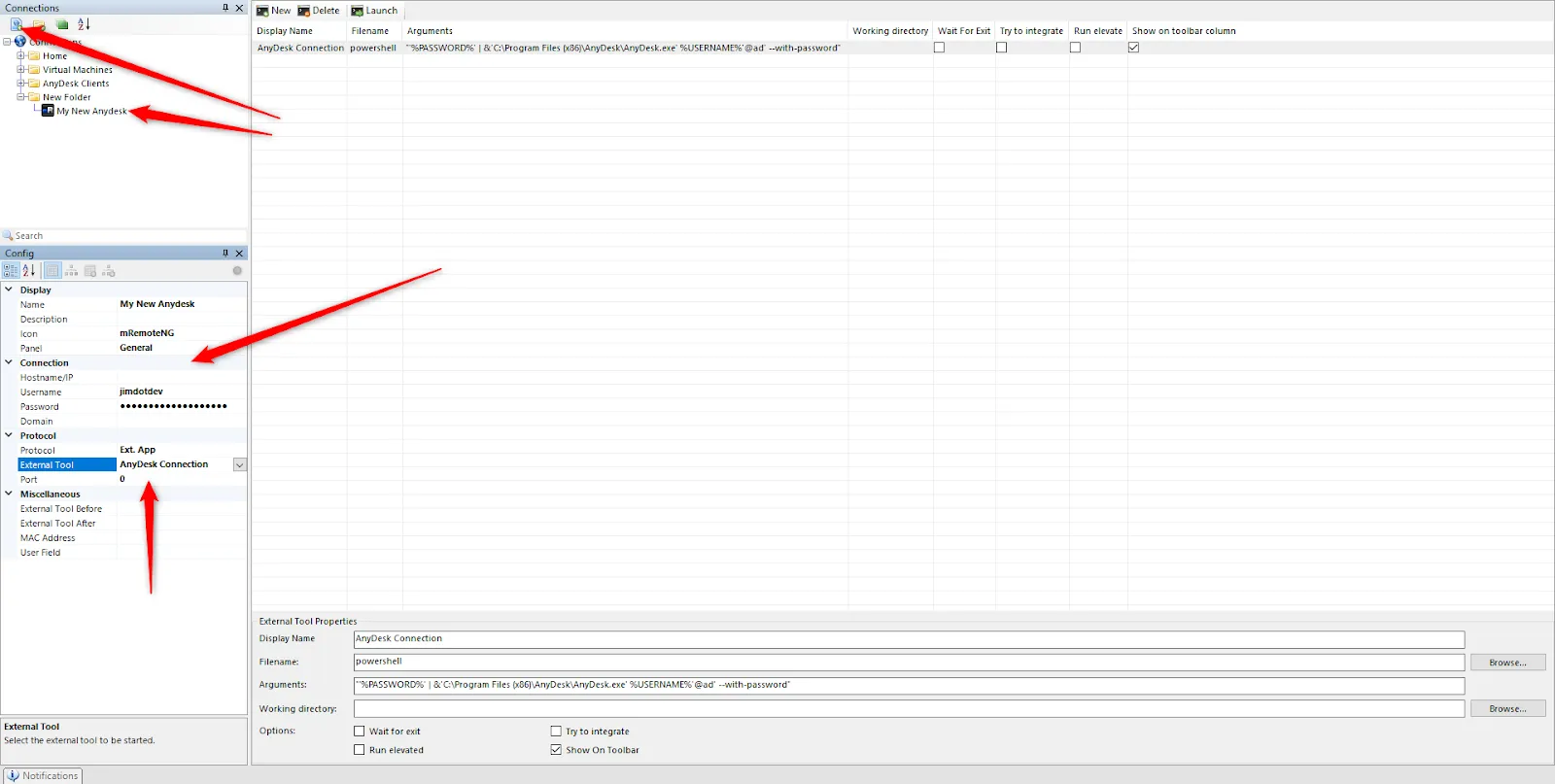Sort connections alphabetically with the A-Z icon
The width and height of the screenshot is (1555, 784).
pos(84,24)
